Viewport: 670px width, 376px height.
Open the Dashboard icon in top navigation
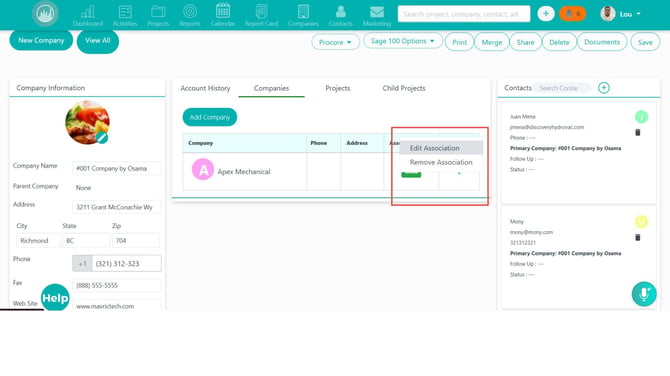click(88, 12)
